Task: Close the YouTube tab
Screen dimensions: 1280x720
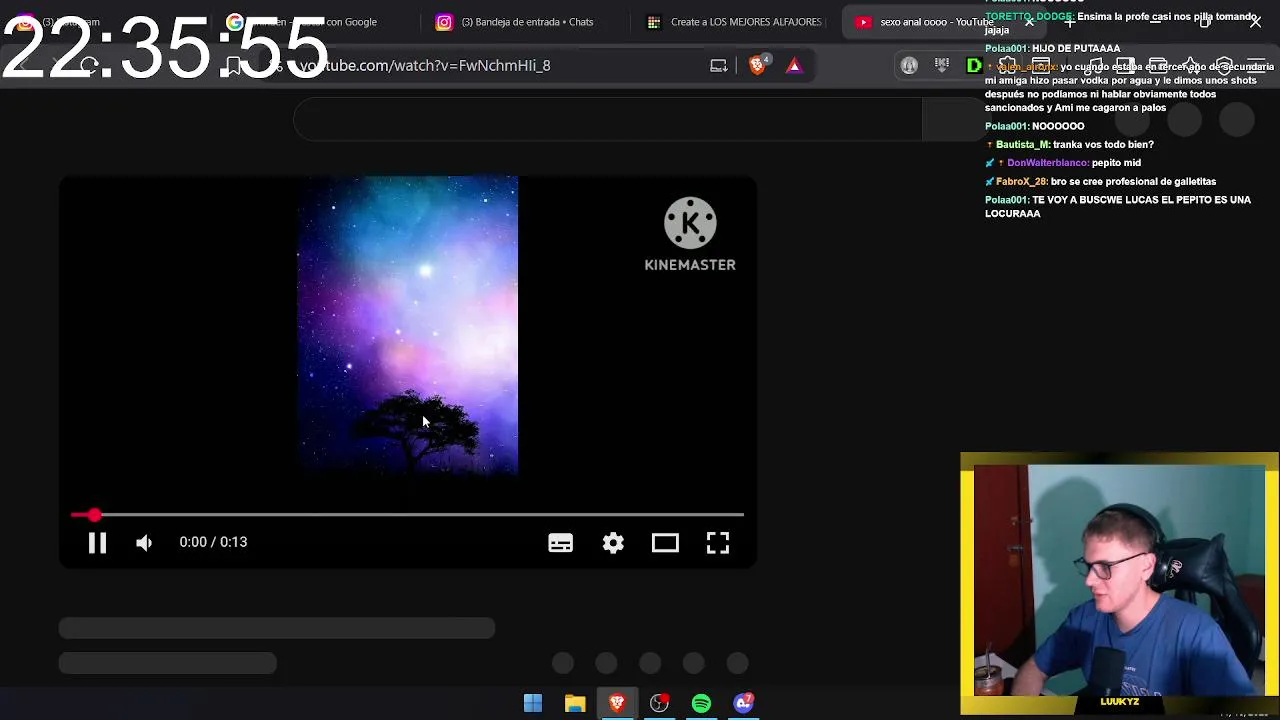Action: click(x=1029, y=22)
